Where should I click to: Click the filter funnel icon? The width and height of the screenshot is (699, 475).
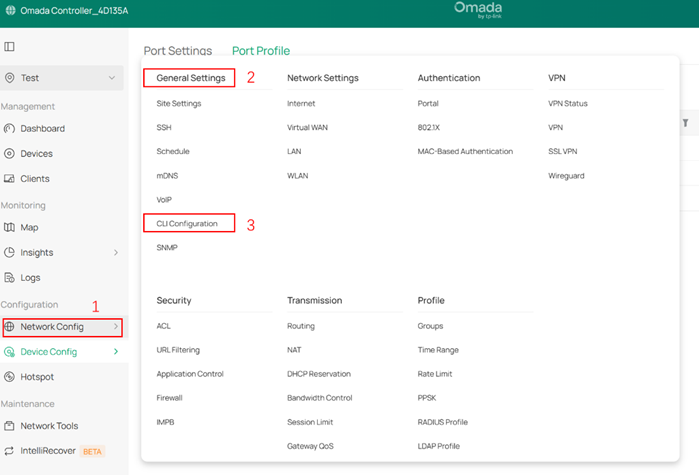pos(685,123)
